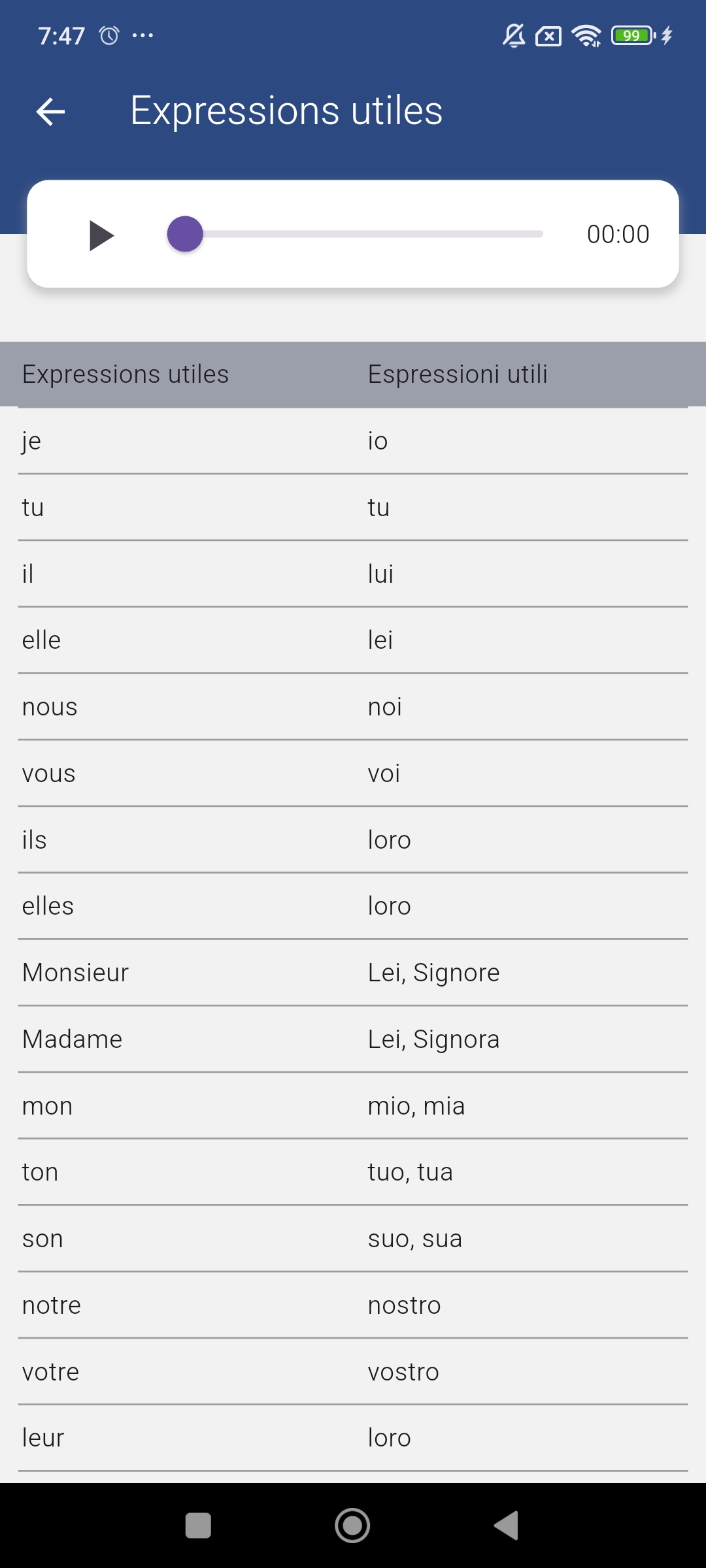706x1568 pixels.
Task: Tap the Wi-Fi status icon
Action: 586,35
